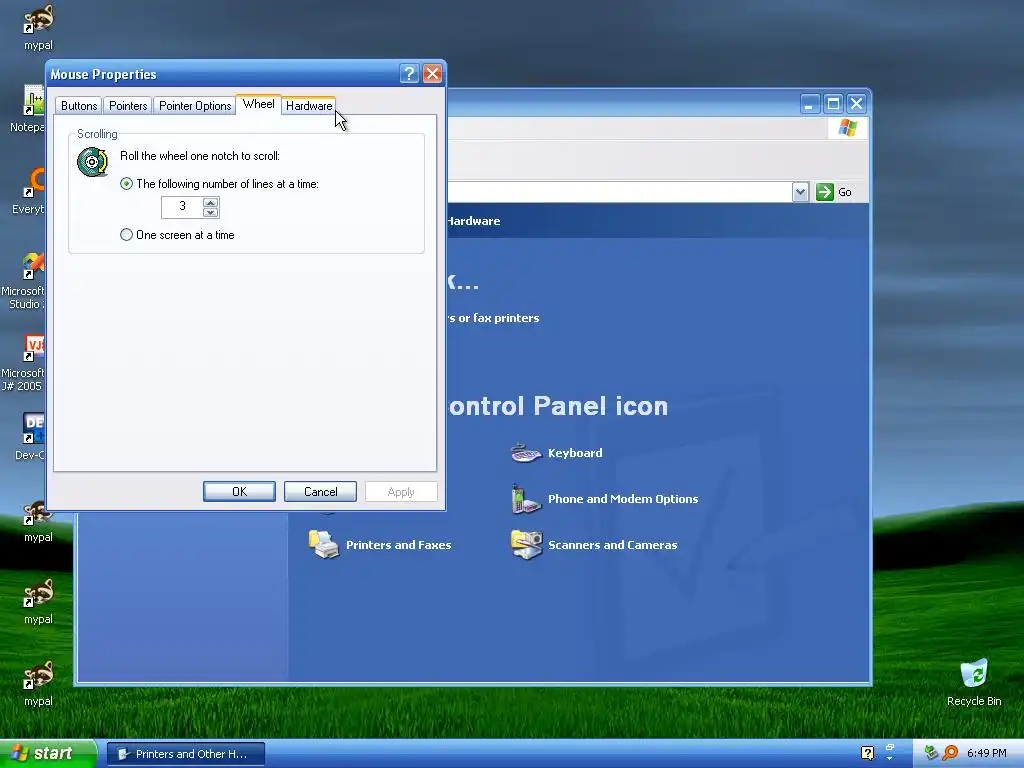Click the 6:49 PM clock

tap(987, 753)
